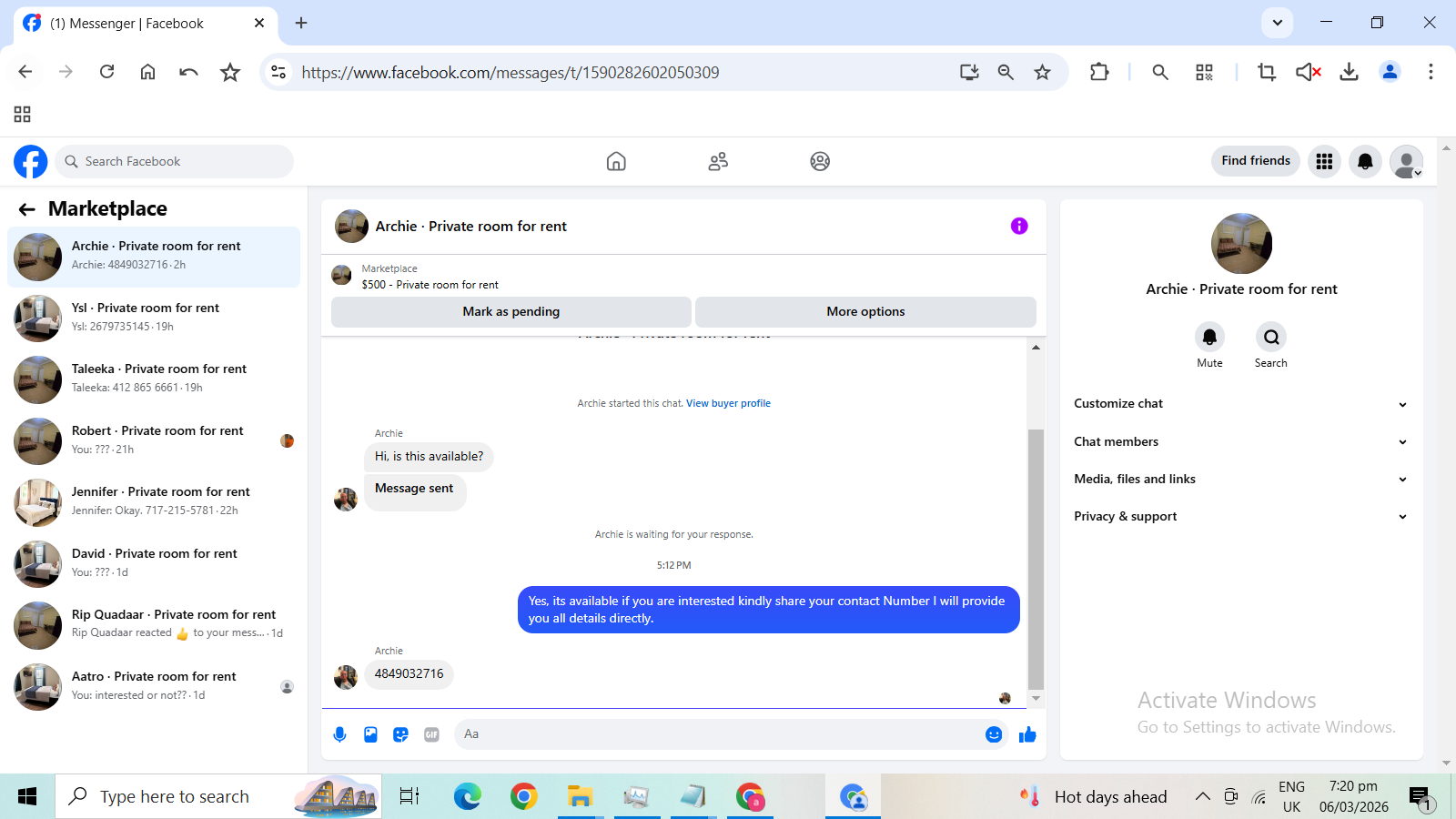Open the Robert Private room conversation
This screenshot has height=819, width=1456.
154,440
